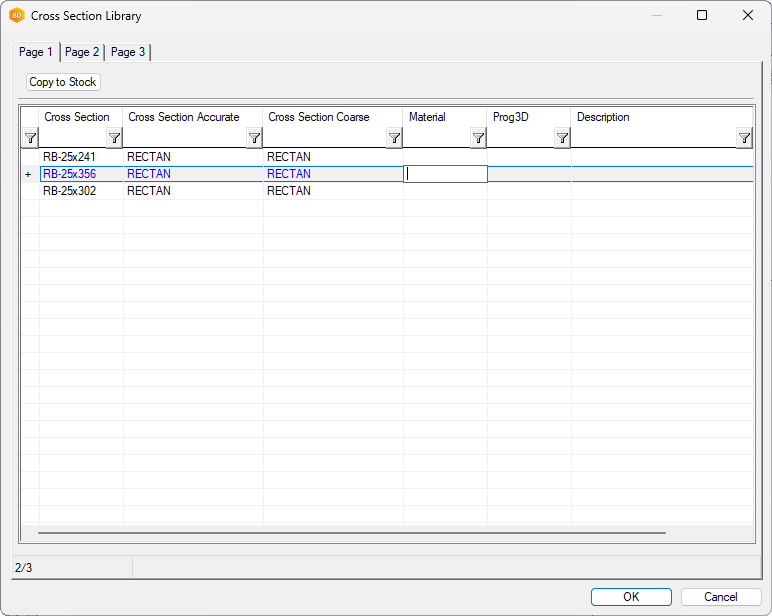The image size is (772, 616).
Task: Click the Cross Section Accurate filter icon
Action: click(254, 138)
